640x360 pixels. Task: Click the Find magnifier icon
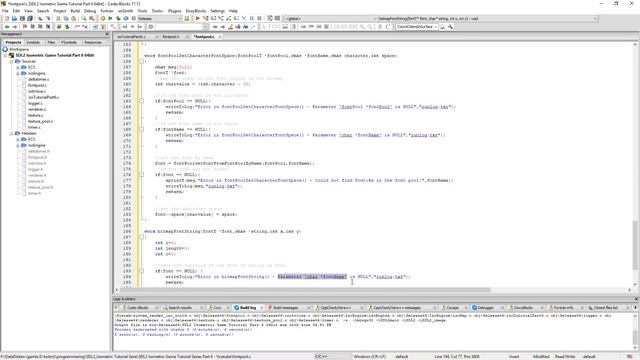[x=84, y=19]
